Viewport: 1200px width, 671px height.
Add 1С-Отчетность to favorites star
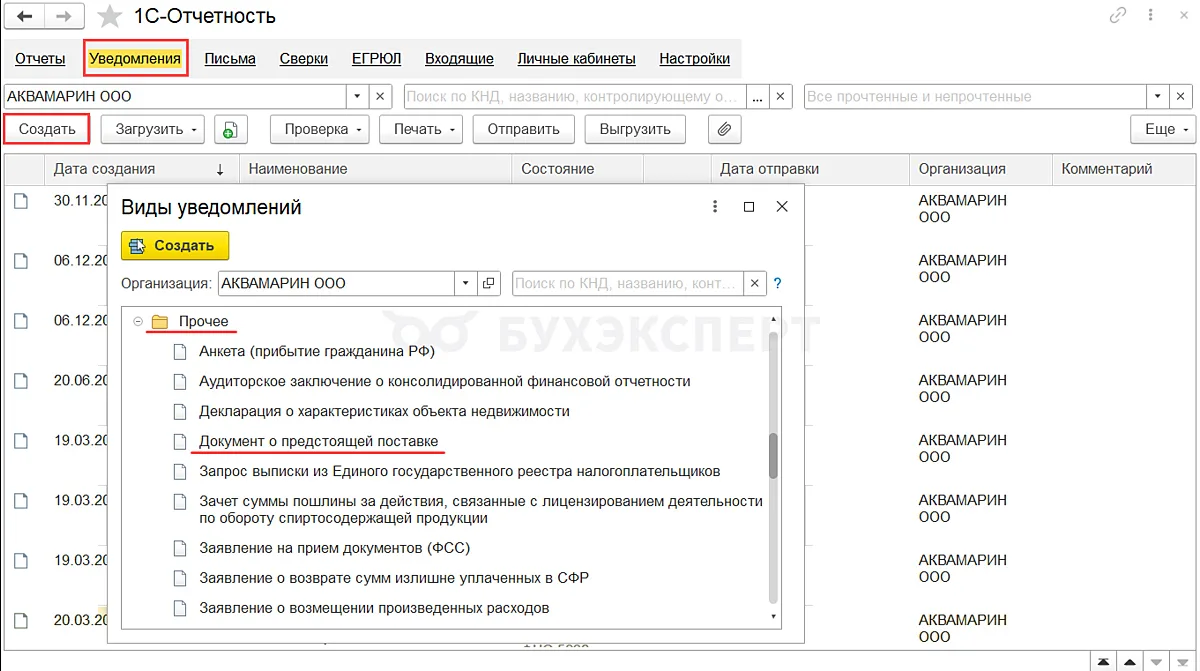pyautogui.click(x=110, y=17)
